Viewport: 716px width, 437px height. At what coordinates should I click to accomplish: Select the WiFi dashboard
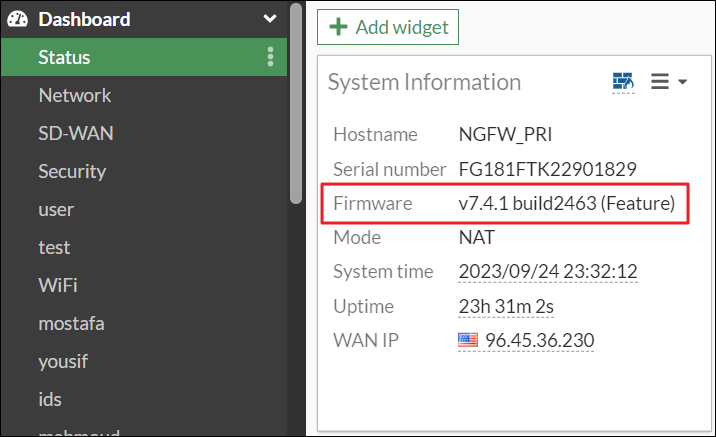coord(58,286)
